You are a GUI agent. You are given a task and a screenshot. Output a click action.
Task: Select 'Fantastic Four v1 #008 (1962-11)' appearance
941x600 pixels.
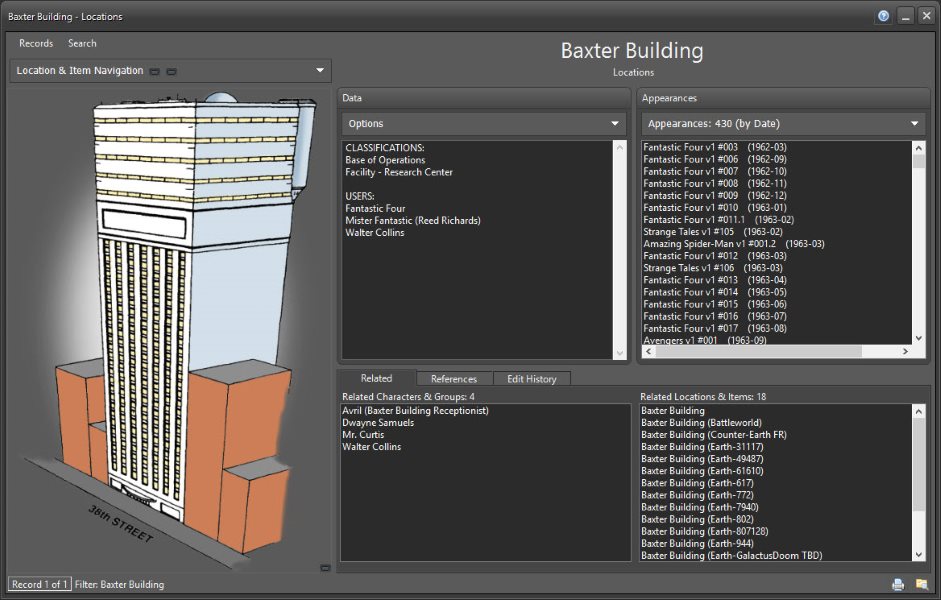point(715,184)
